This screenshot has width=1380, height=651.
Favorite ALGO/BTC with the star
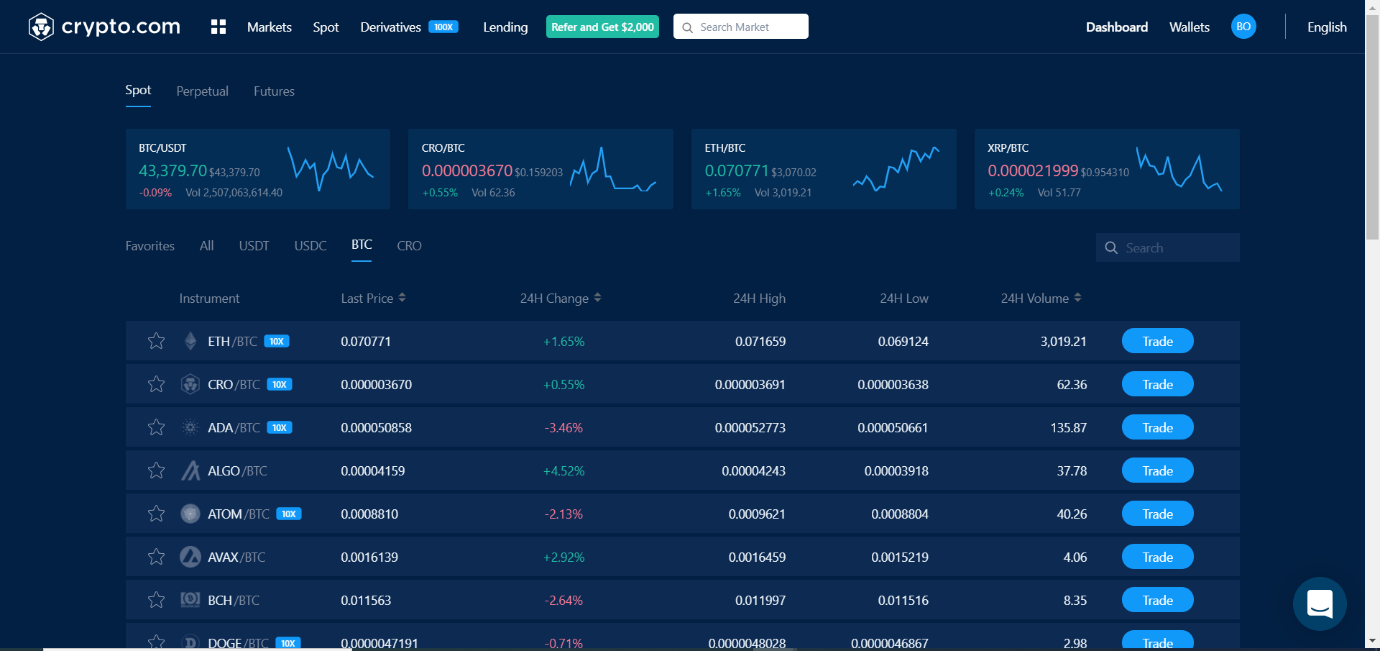point(156,470)
